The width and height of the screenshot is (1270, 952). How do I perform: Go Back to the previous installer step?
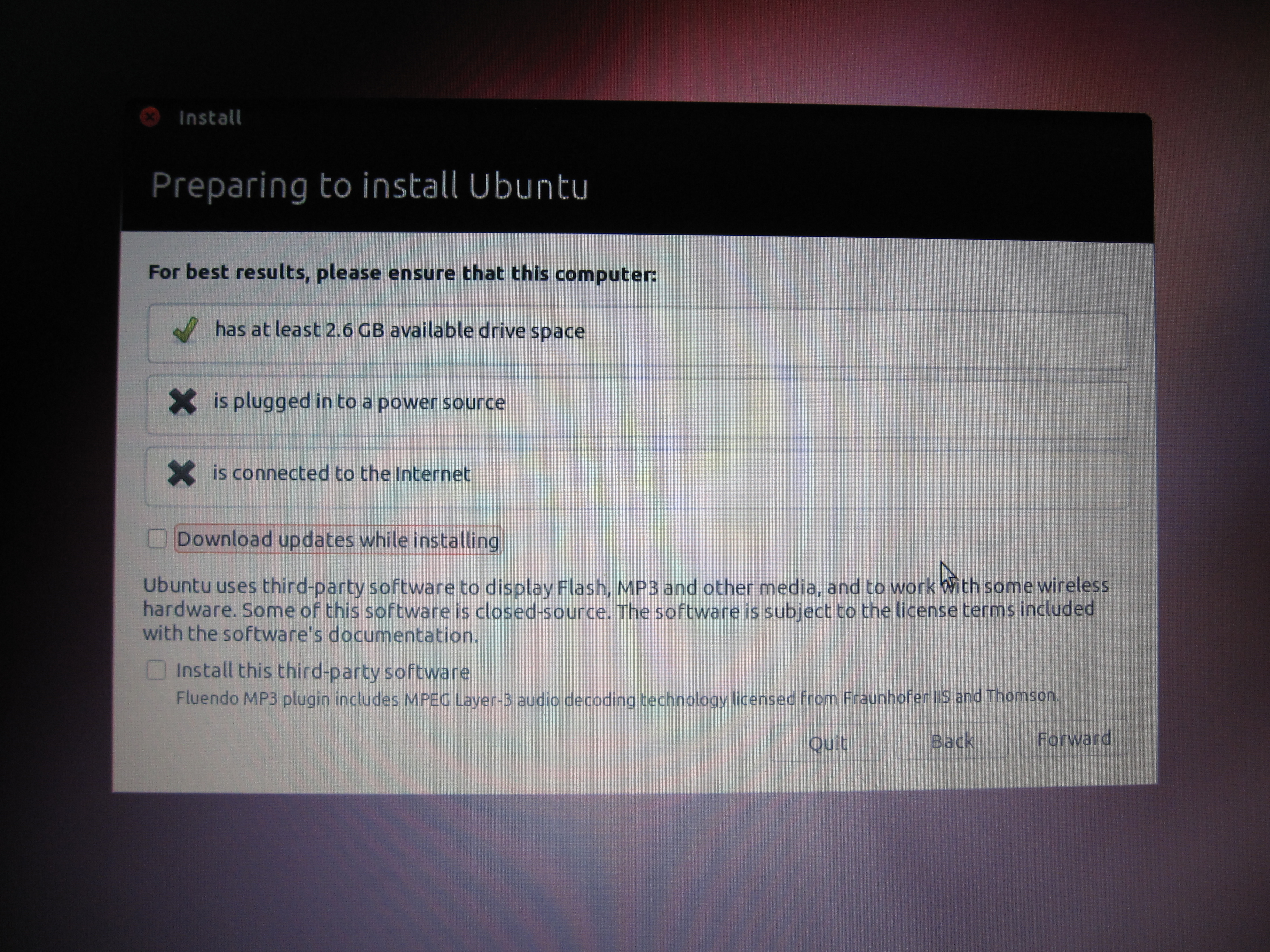pos(952,741)
